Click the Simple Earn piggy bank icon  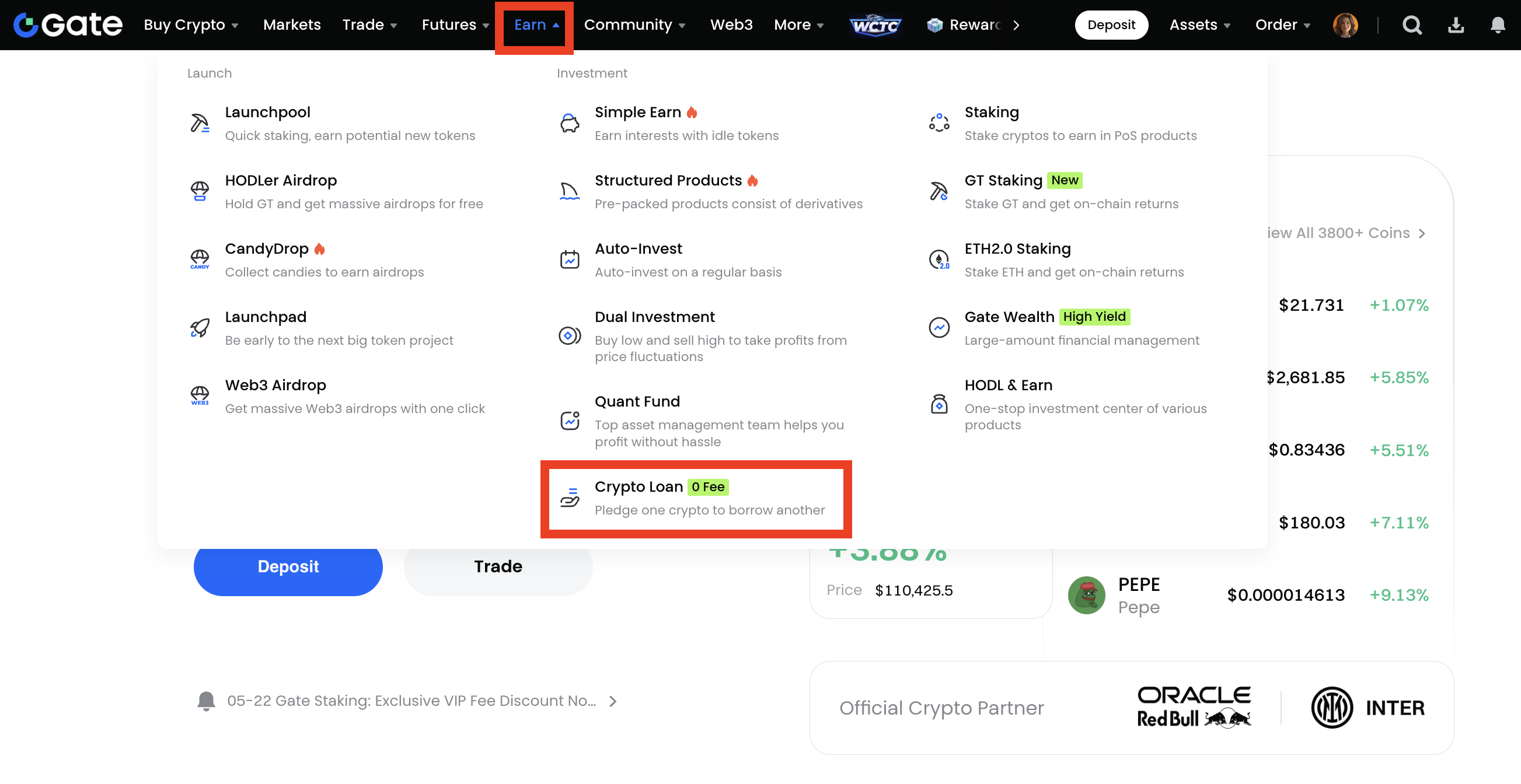point(569,123)
